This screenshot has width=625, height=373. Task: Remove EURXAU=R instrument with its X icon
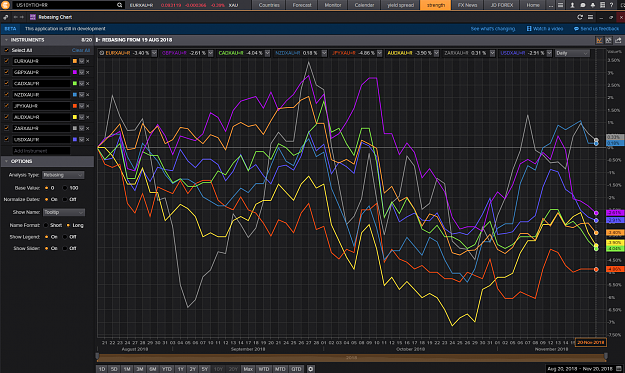pyautogui.click(x=88, y=61)
